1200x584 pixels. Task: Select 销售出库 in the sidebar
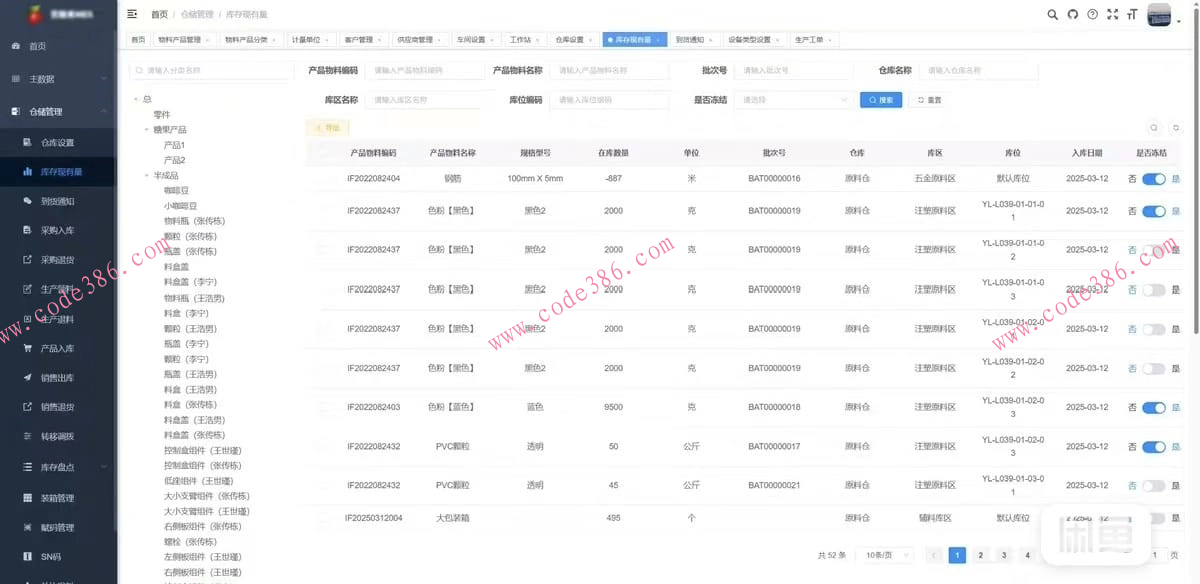point(54,377)
